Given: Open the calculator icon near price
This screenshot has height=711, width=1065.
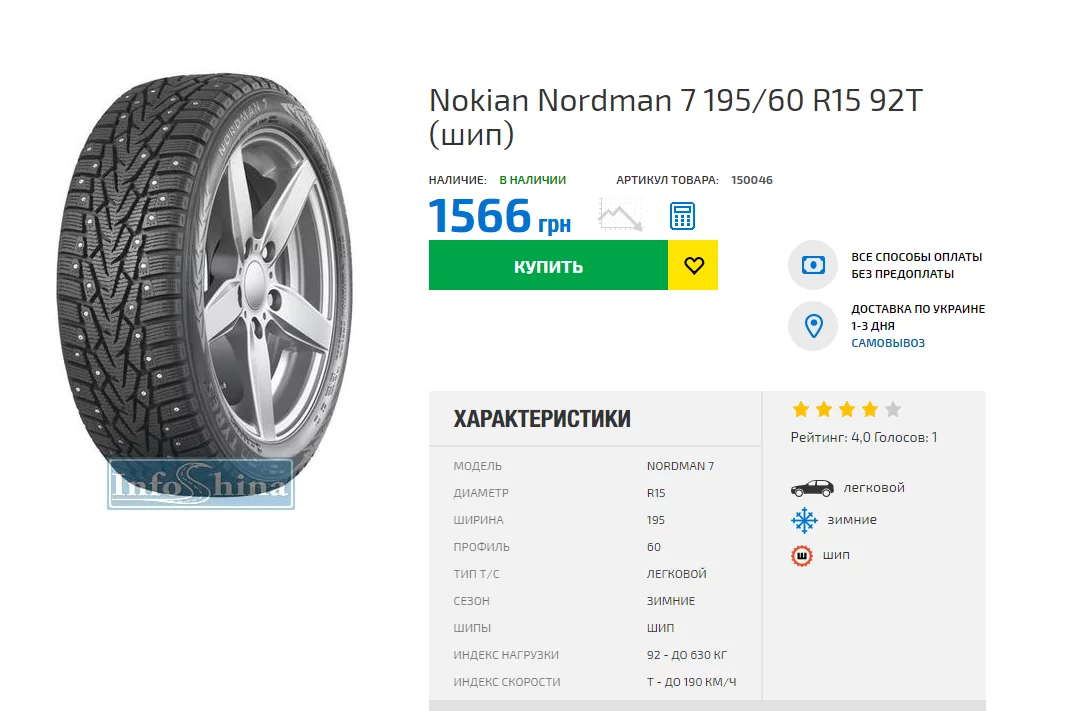Looking at the screenshot, I should click(x=682, y=215).
